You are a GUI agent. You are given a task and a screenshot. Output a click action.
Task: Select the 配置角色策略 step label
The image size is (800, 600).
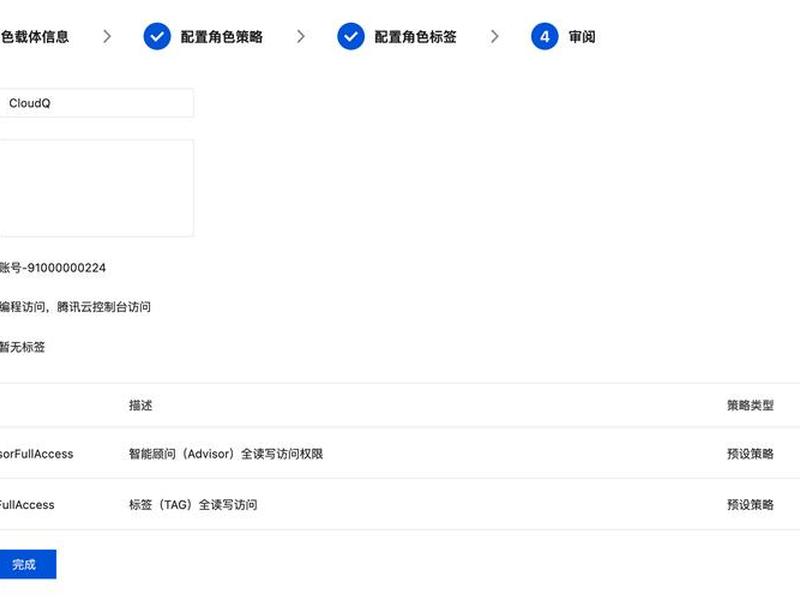point(221,37)
